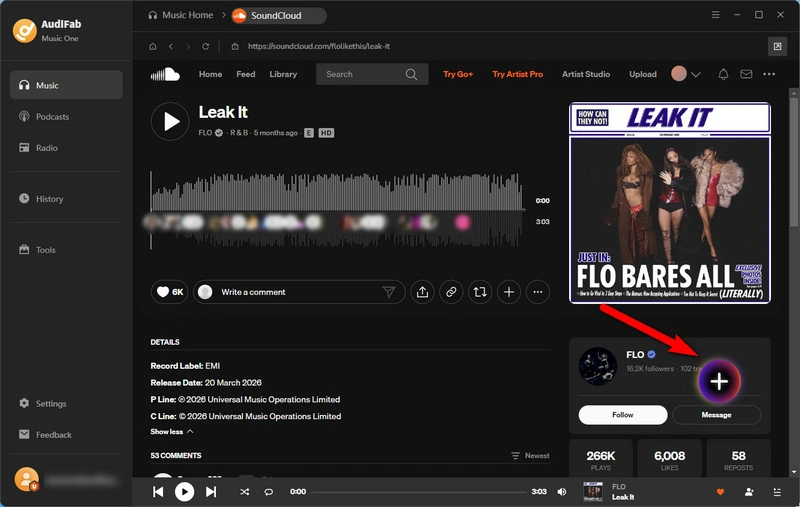The image size is (800, 507).
Task: Play the Leak It track
Action: coord(170,121)
